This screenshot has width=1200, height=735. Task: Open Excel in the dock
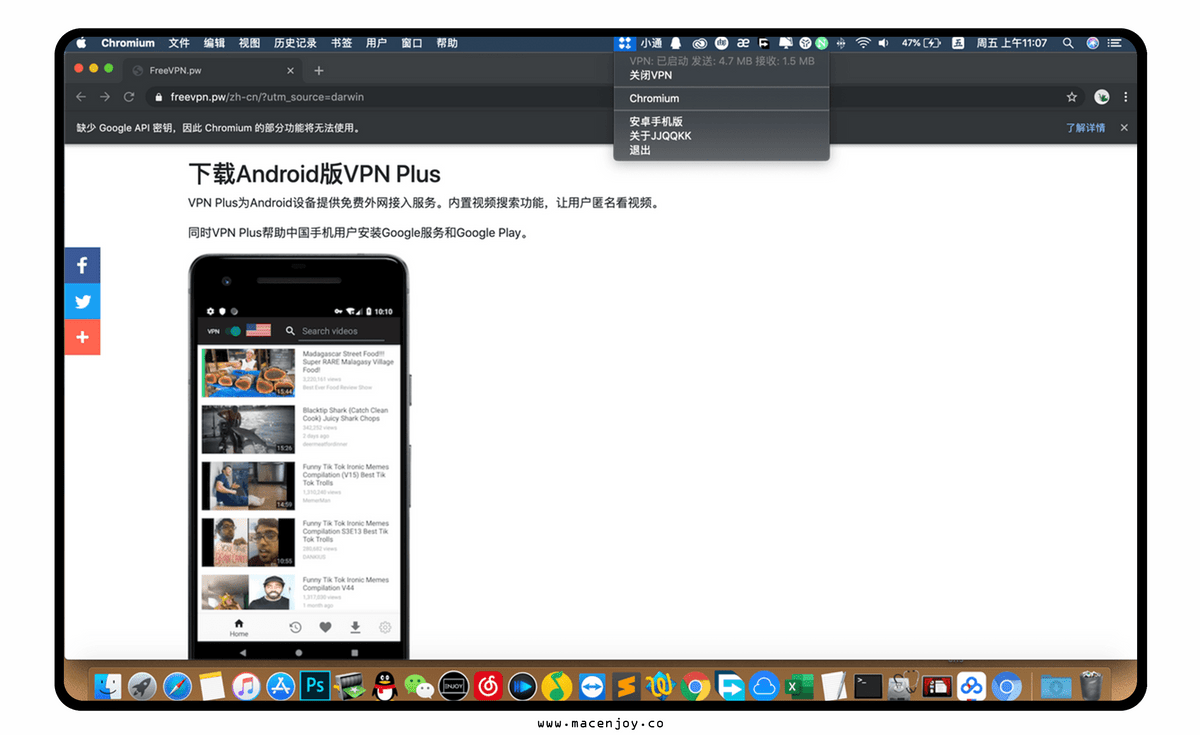coord(799,686)
